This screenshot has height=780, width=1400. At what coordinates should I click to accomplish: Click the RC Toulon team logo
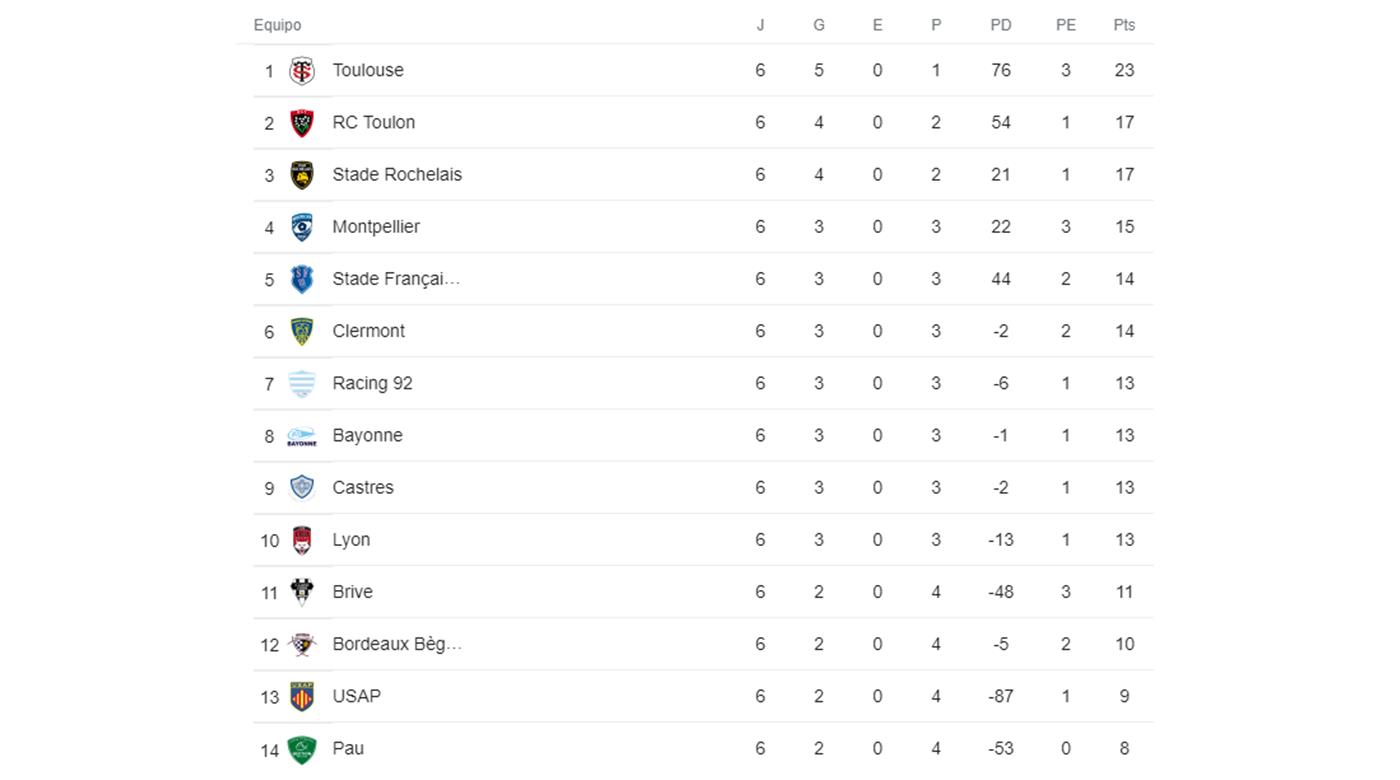pos(302,123)
